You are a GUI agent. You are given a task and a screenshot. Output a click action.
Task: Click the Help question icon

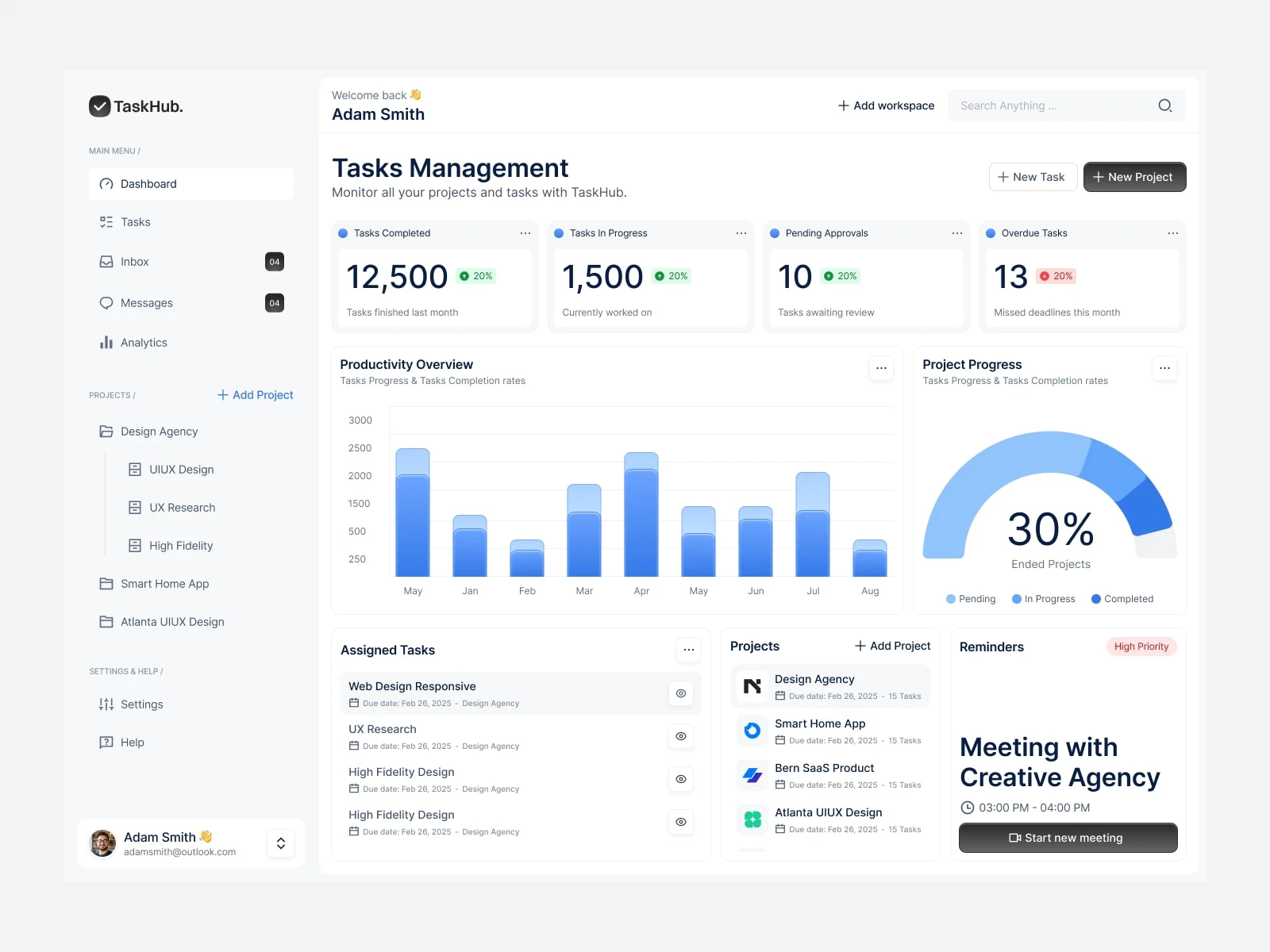tap(106, 743)
